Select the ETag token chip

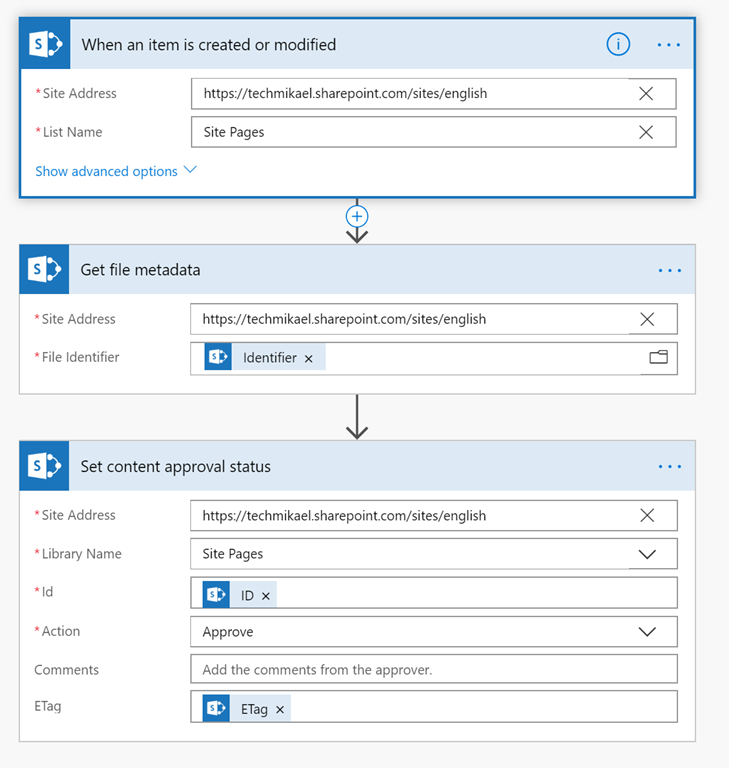point(247,708)
